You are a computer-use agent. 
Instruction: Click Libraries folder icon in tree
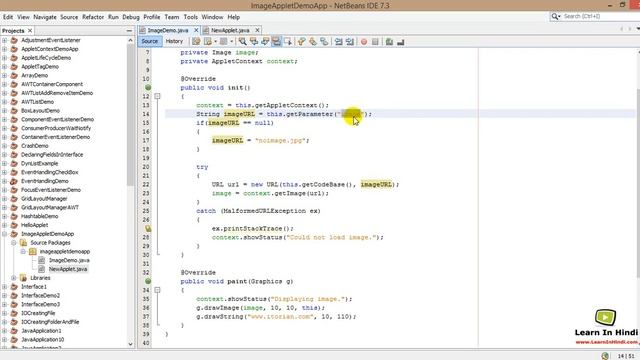23,278
